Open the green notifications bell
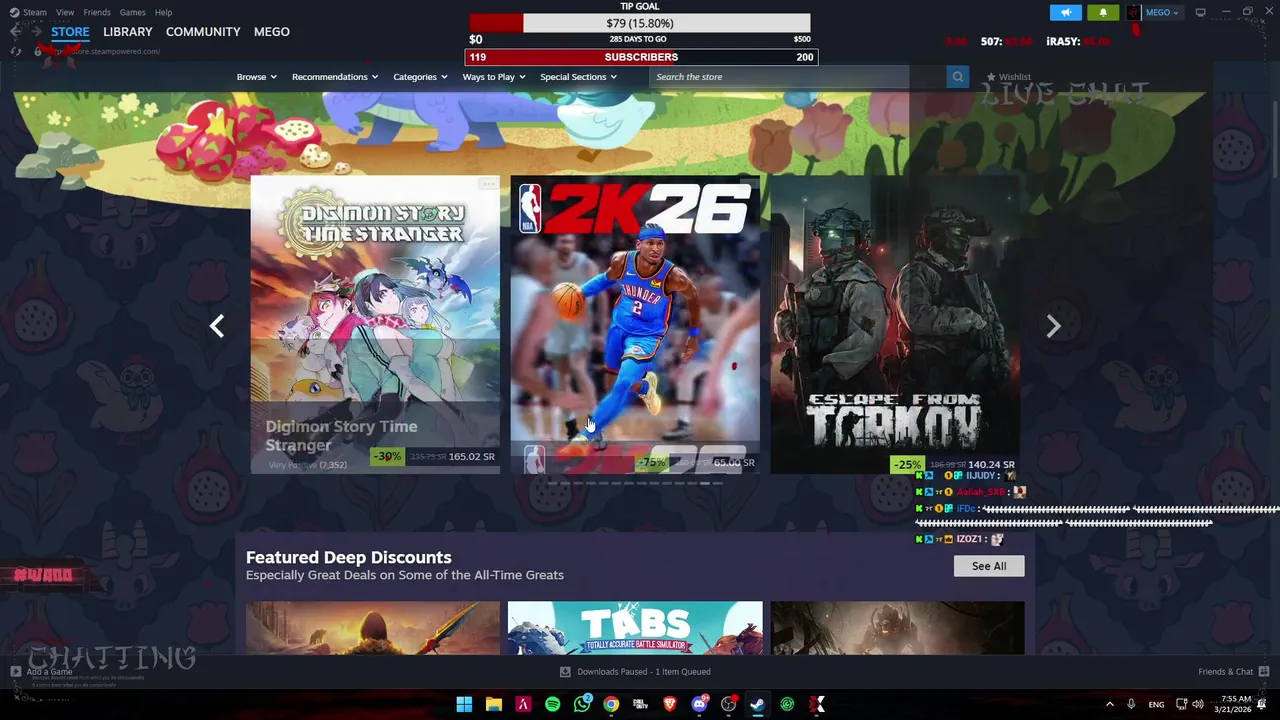1280x720 pixels. (1103, 12)
